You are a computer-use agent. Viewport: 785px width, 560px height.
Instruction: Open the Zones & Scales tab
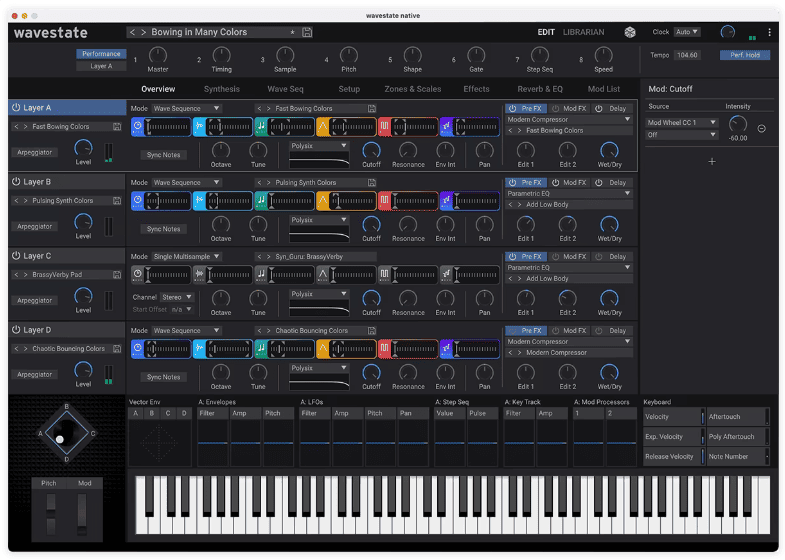[x=413, y=89]
